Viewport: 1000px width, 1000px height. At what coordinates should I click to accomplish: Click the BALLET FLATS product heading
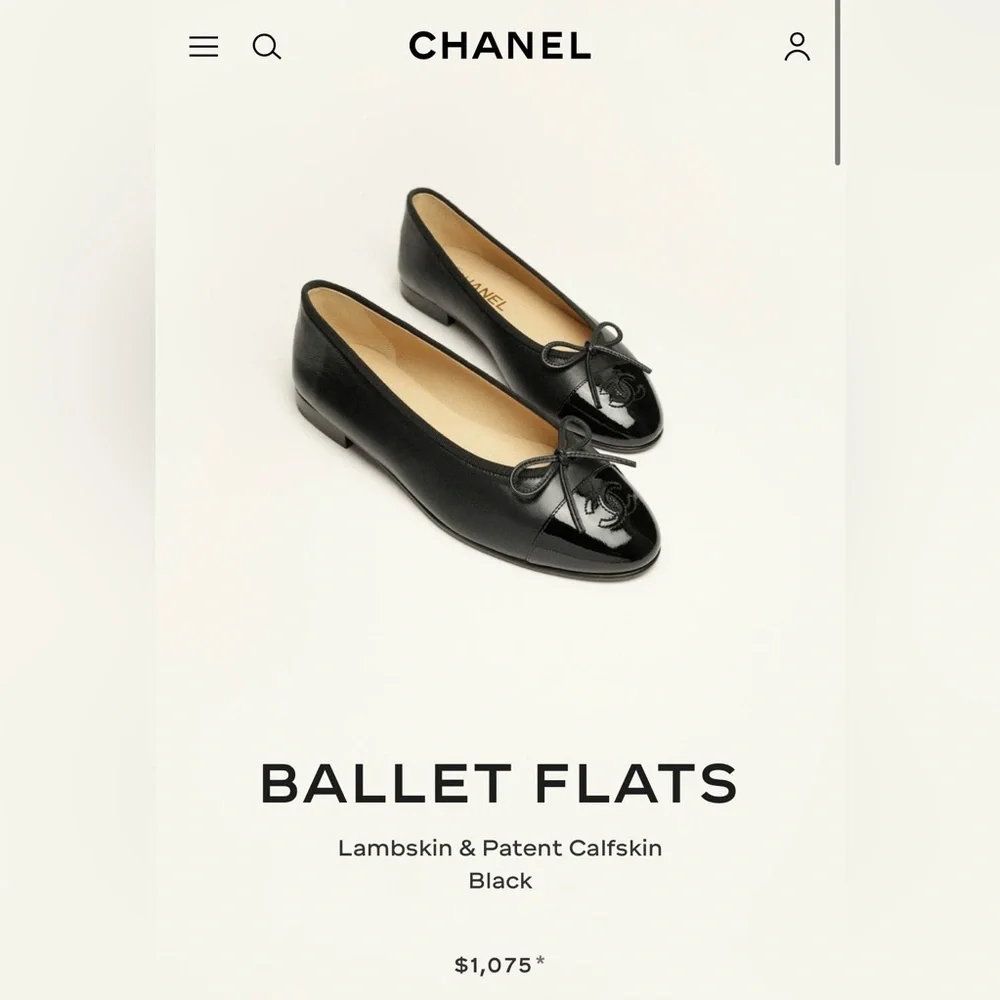click(499, 784)
